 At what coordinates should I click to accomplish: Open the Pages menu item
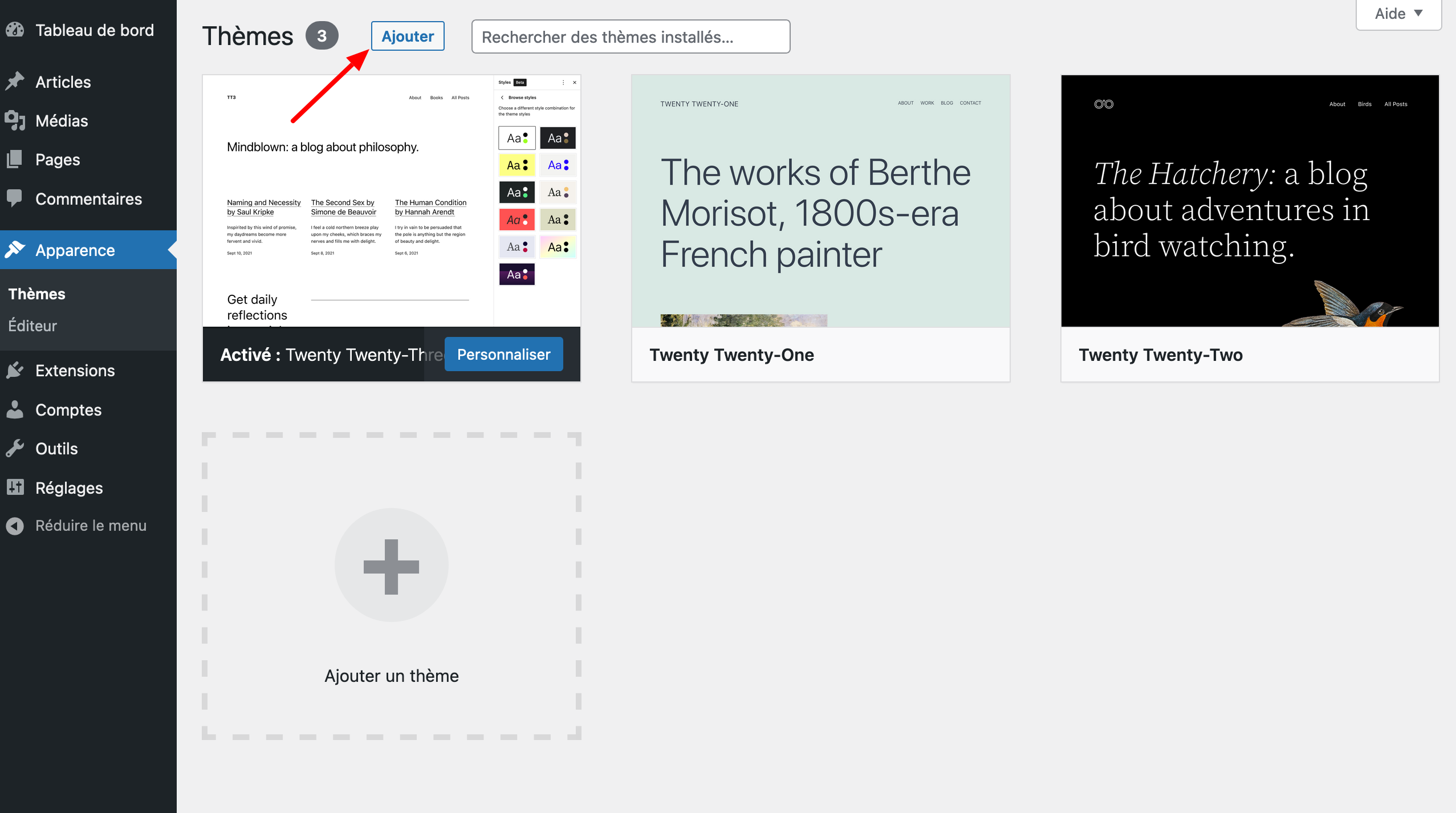88,159
